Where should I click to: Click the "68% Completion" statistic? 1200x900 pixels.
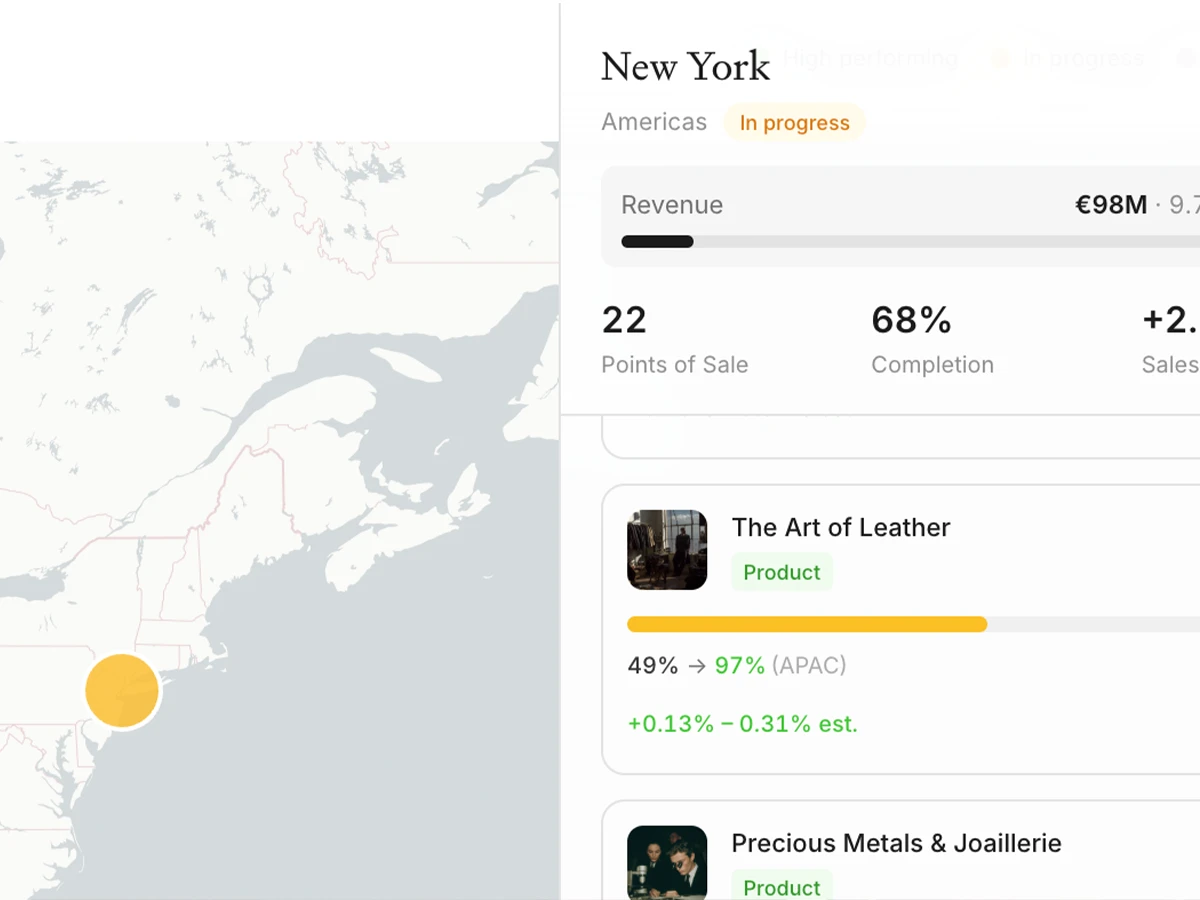click(x=931, y=338)
